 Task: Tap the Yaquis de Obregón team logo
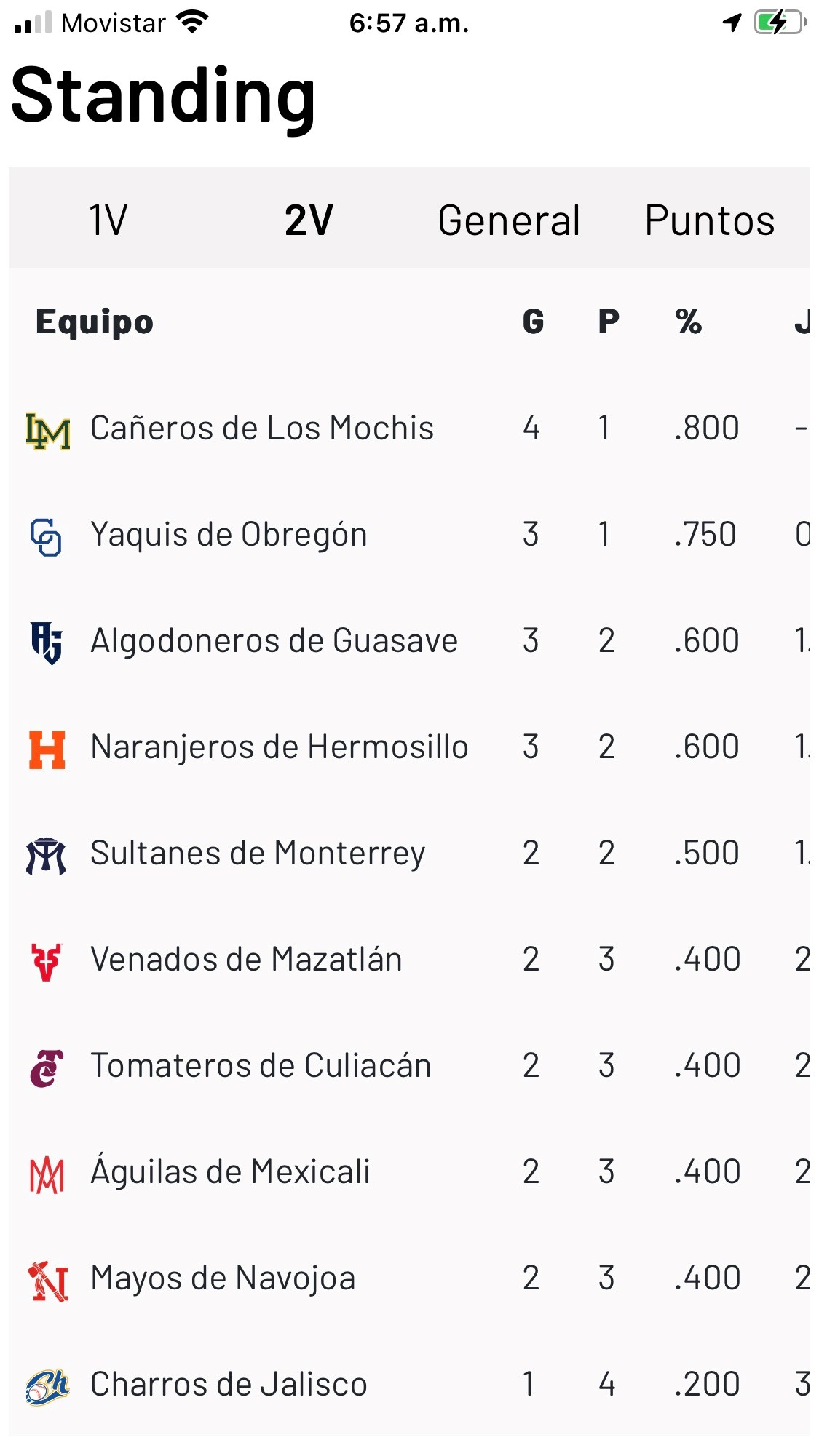(x=47, y=537)
